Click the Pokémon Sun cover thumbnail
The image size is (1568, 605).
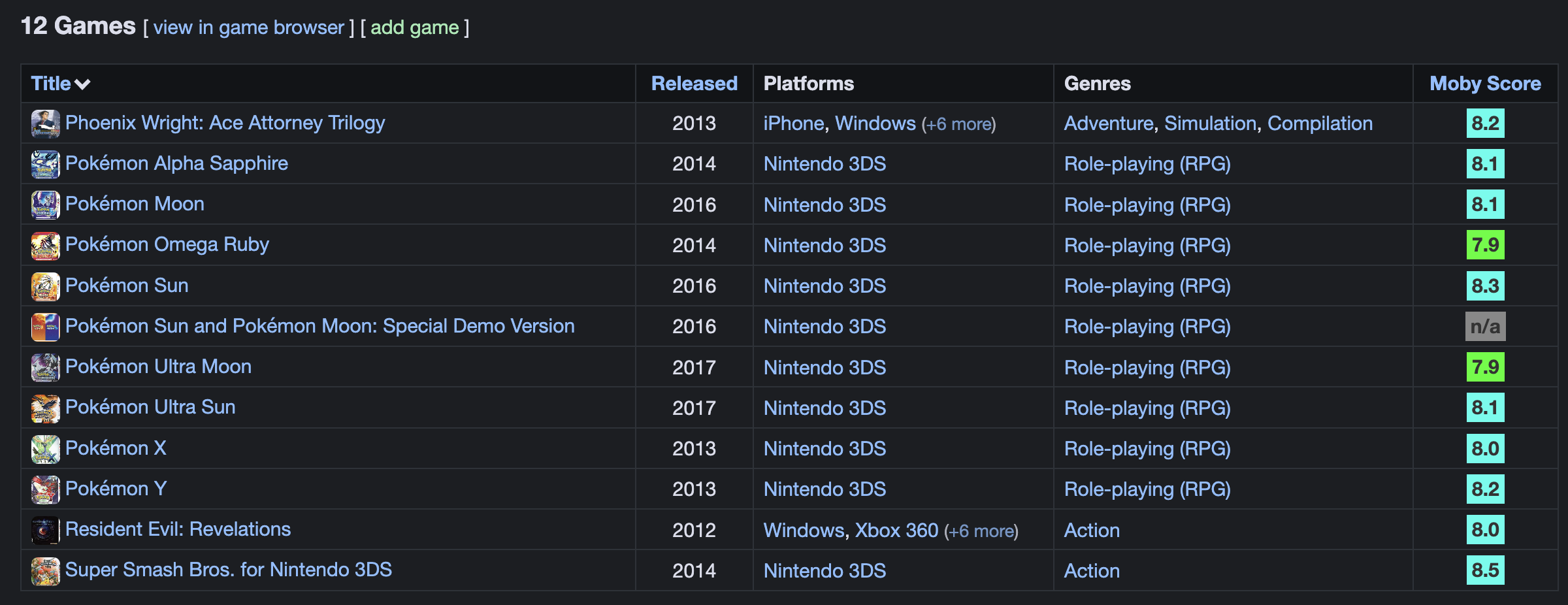(x=45, y=286)
